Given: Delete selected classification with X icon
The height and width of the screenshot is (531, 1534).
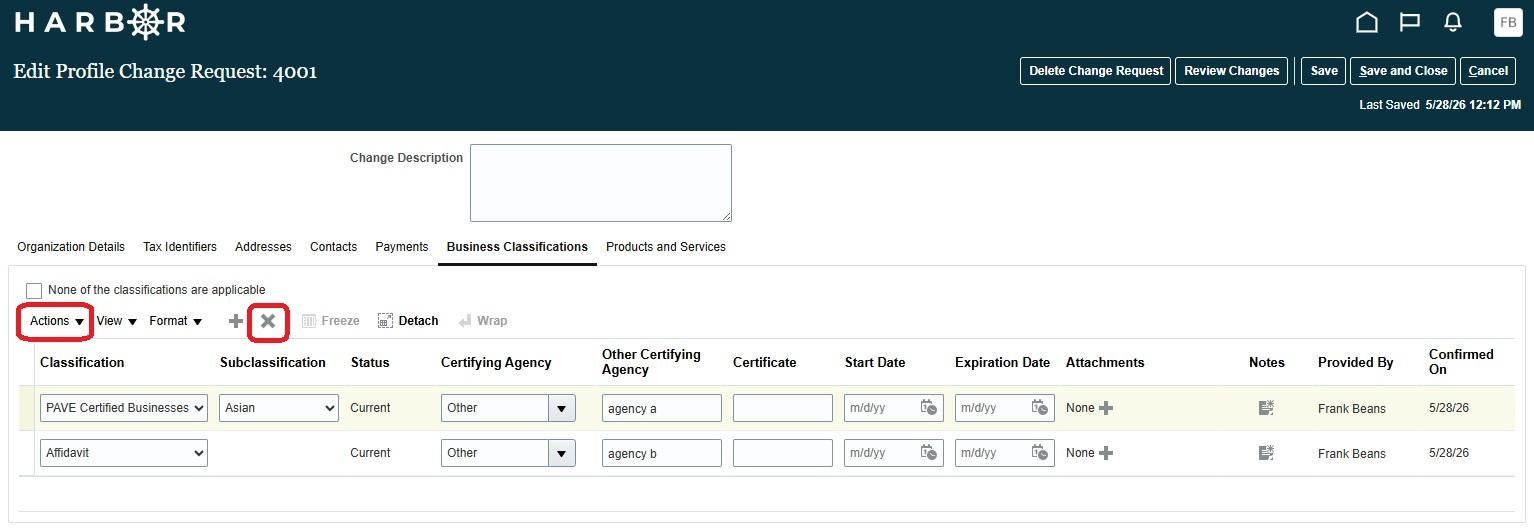Looking at the screenshot, I should pos(268,321).
